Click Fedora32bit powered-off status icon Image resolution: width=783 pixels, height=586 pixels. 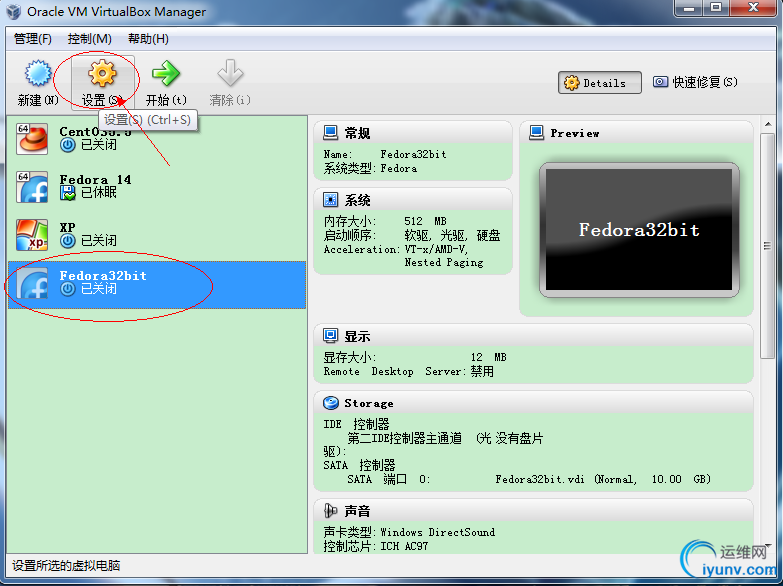(67, 289)
